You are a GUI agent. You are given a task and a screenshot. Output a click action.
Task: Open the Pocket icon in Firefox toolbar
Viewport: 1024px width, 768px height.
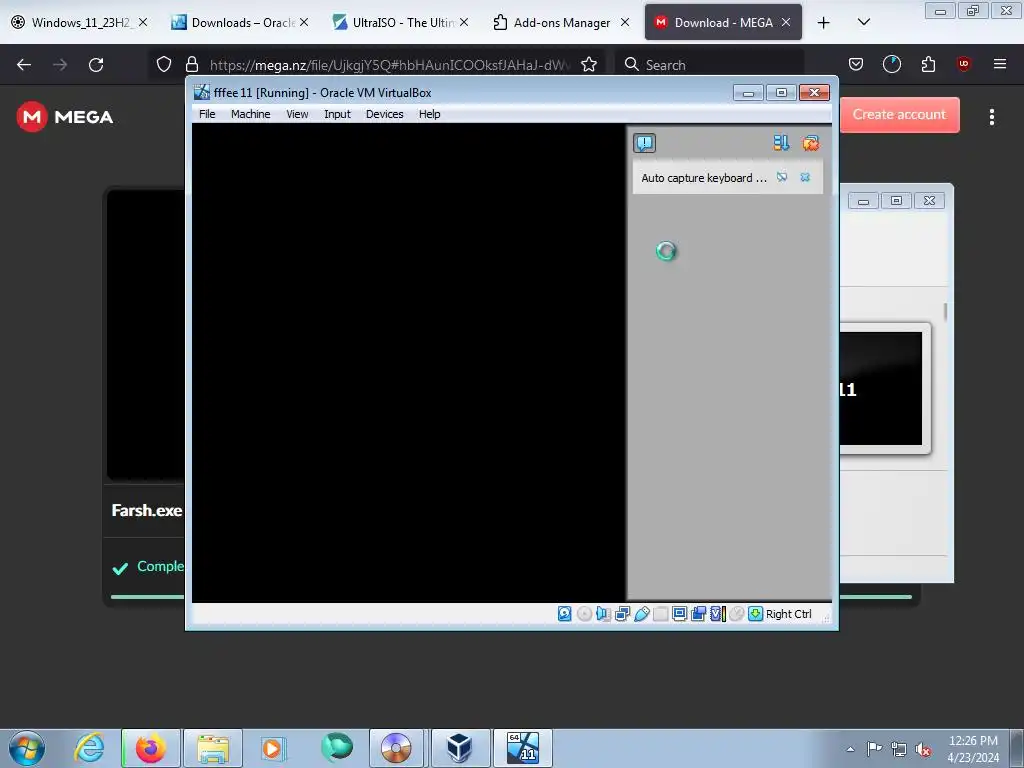[856, 64]
